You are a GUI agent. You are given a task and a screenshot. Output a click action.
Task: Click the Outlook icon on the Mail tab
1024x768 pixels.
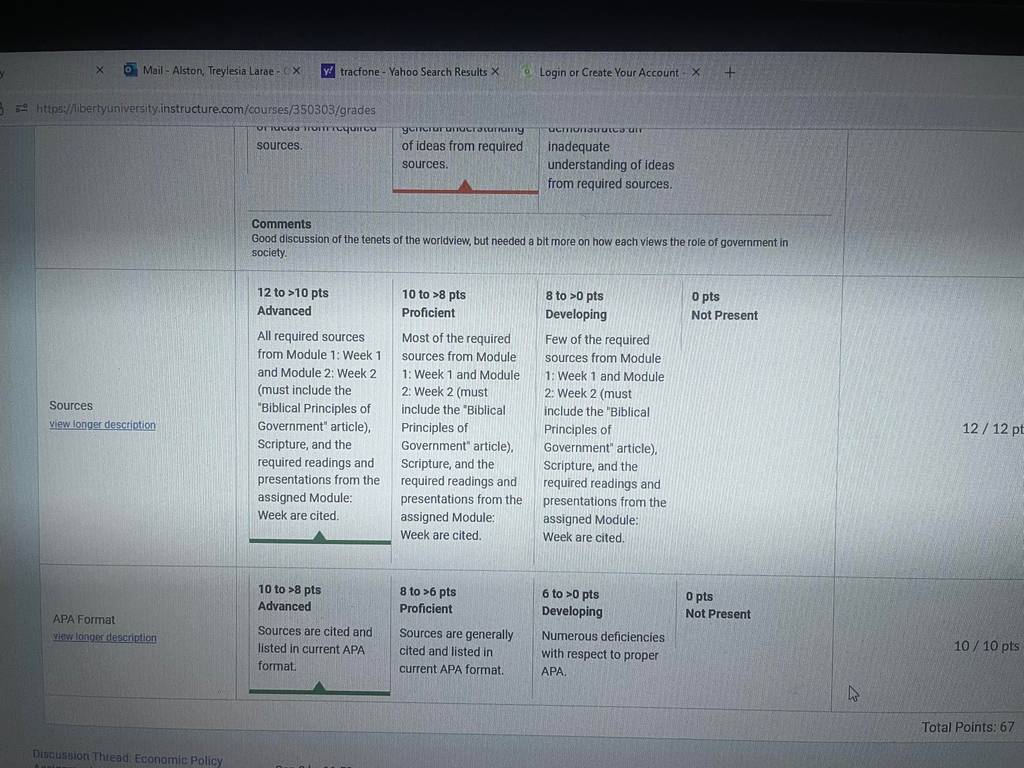click(x=130, y=70)
